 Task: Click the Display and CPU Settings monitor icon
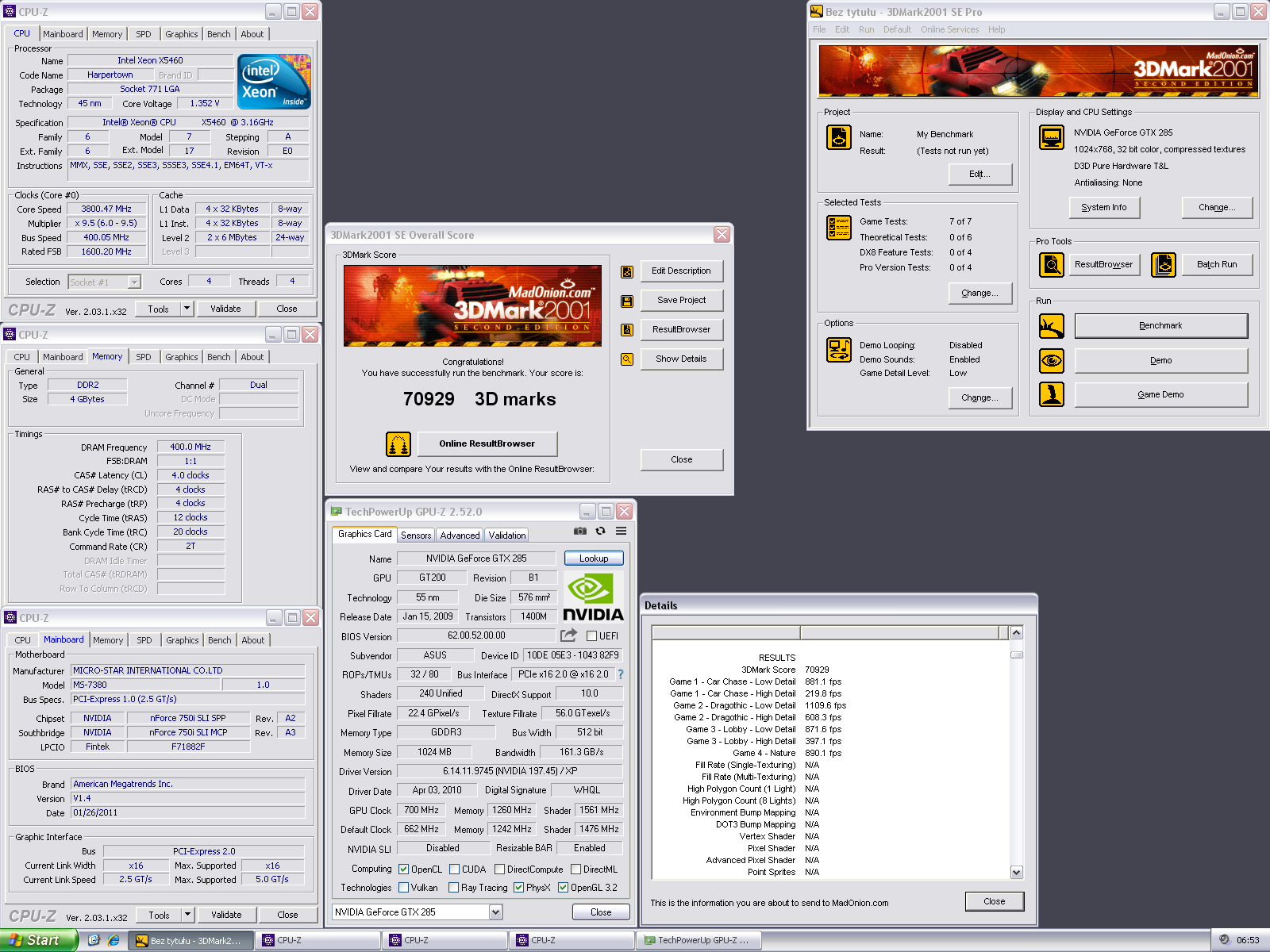tap(1052, 137)
